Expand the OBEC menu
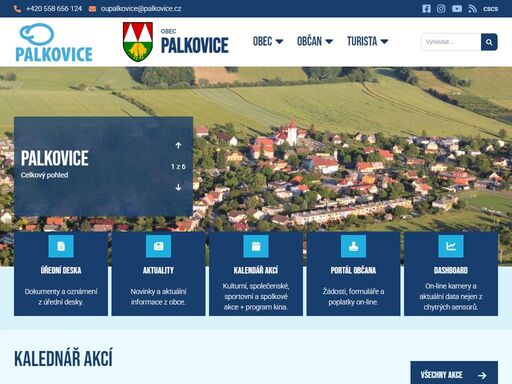Viewport: 512px width, 384px height. coord(268,41)
